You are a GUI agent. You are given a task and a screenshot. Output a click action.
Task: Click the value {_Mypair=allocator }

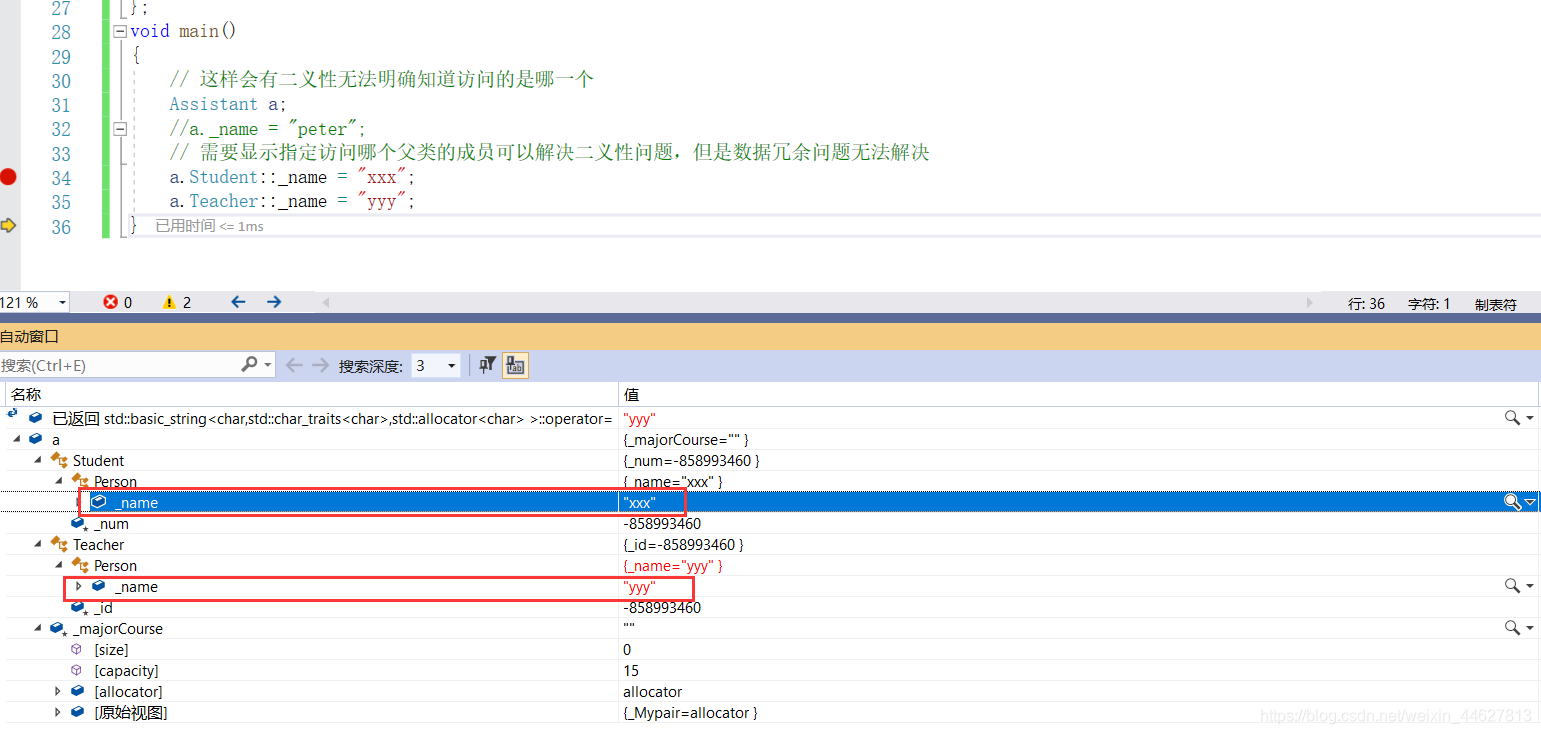(x=690, y=713)
